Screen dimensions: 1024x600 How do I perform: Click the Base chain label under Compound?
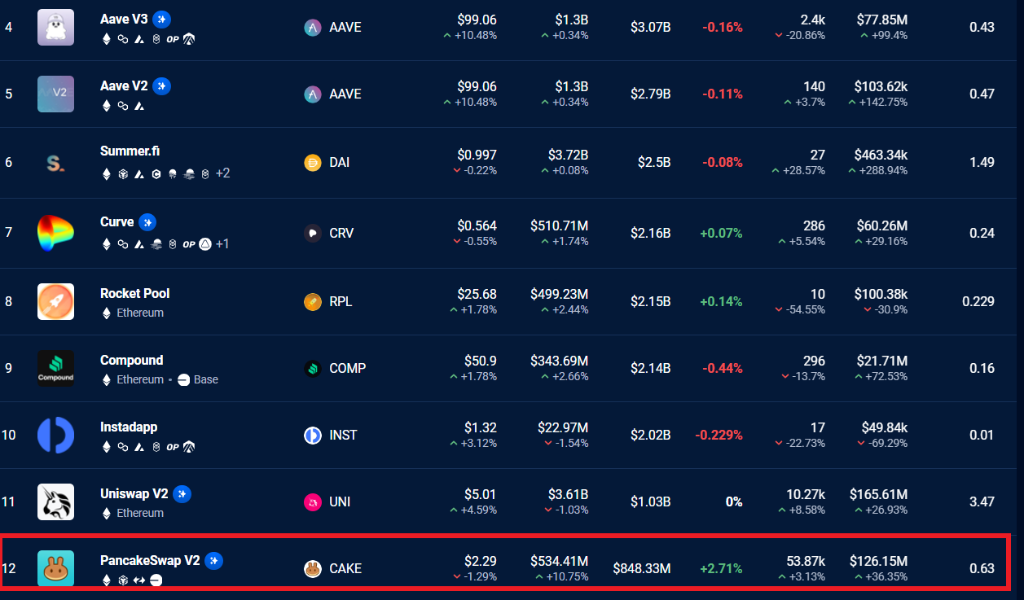pos(206,380)
